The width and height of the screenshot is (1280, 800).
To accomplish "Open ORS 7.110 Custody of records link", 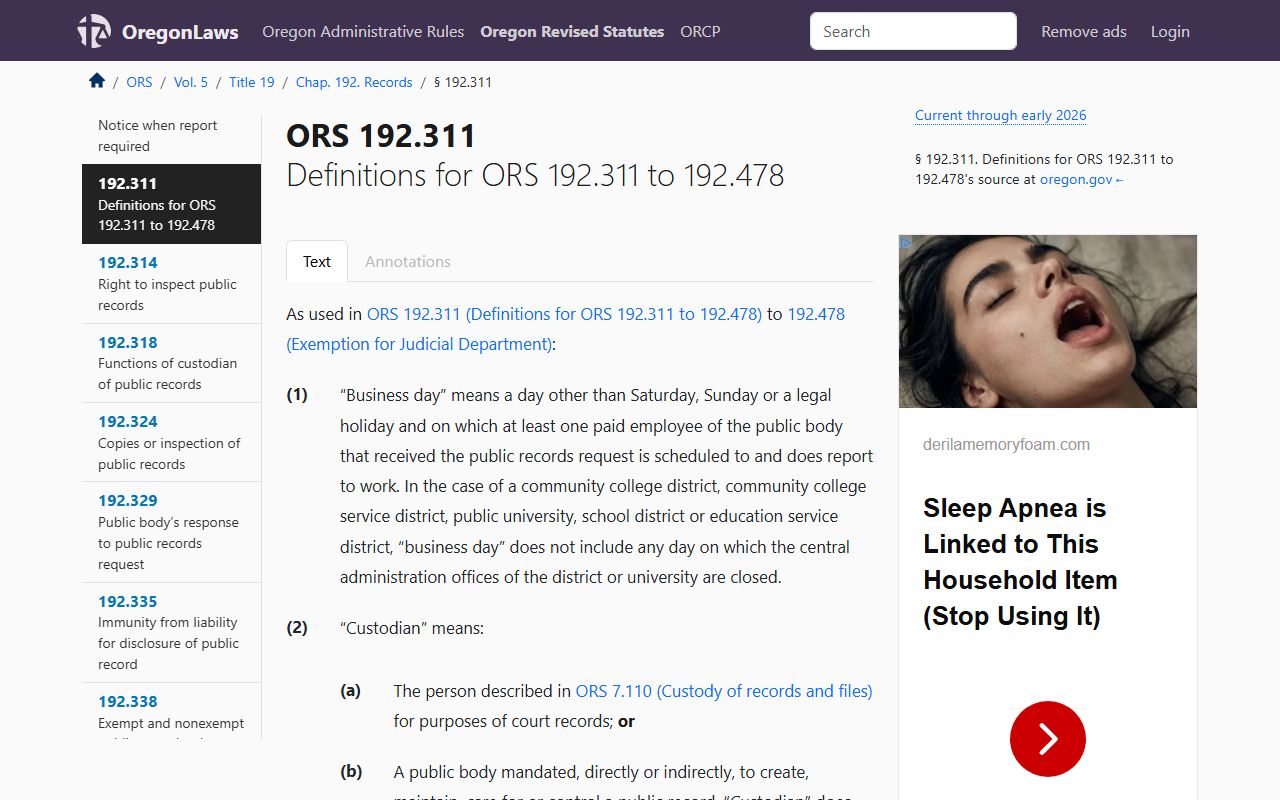I will (724, 691).
